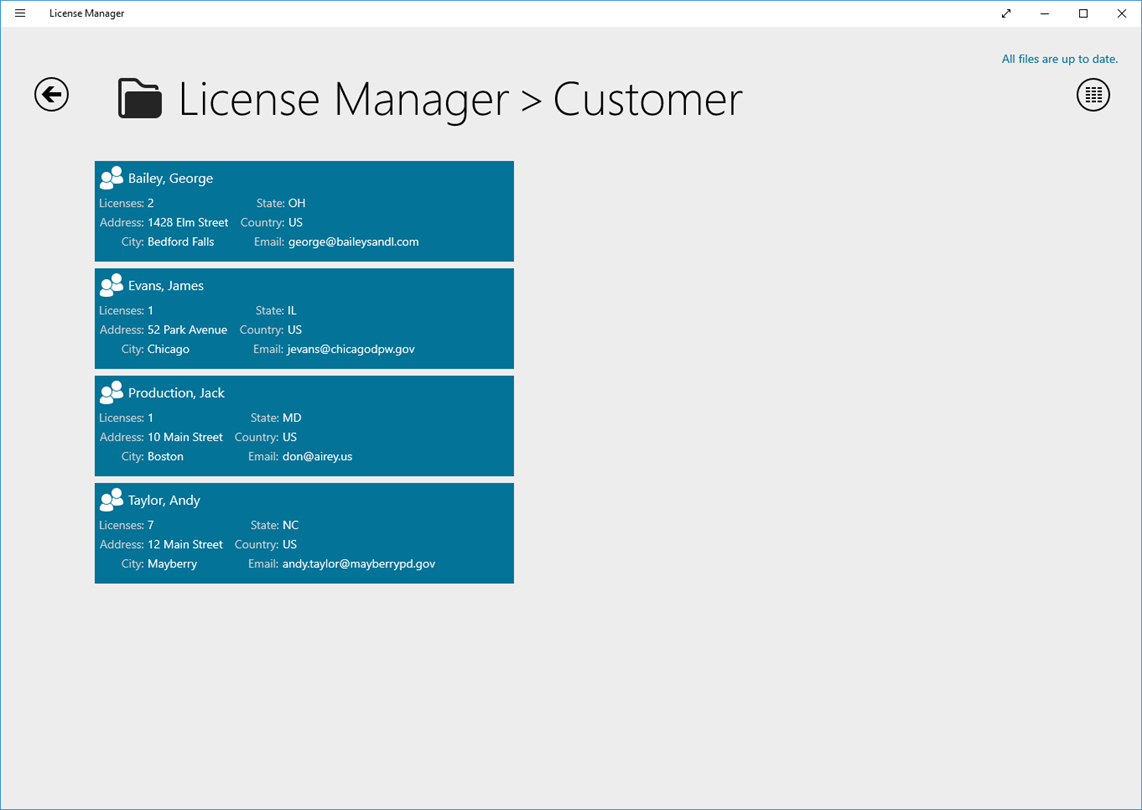Image resolution: width=1142 pixels, height=810 pixels.
Task: Click the 'All files are up to date' link
Action: (1060, 59)
